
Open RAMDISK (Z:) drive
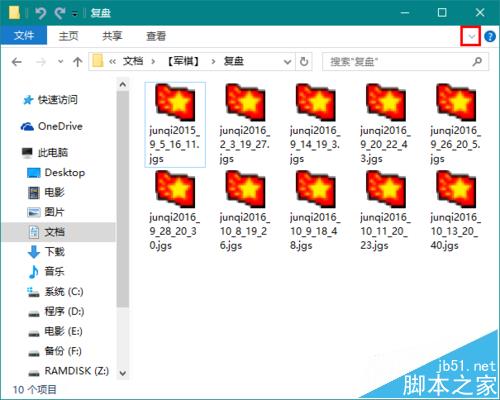77,371
